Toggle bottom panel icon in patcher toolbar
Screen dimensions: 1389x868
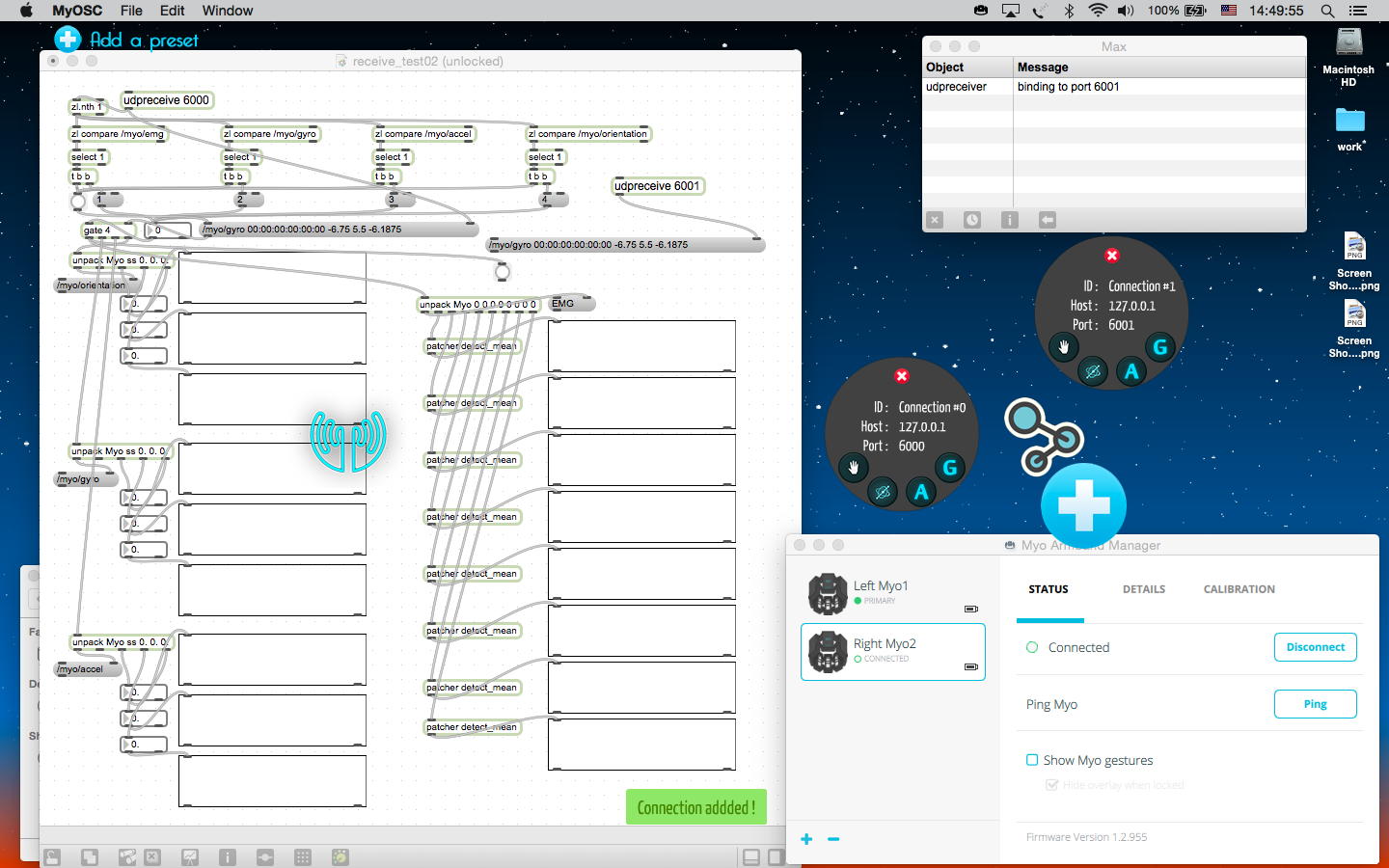click(751, 856)
